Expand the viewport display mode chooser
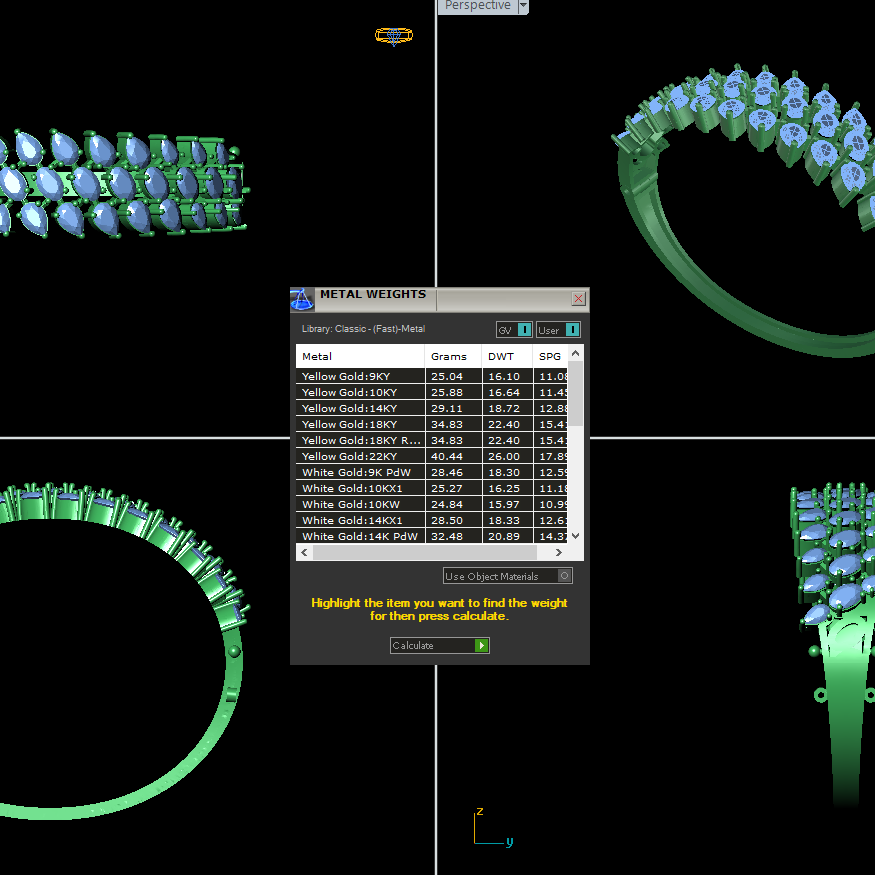This screenshot has height=875, width=875. point(521,5)
